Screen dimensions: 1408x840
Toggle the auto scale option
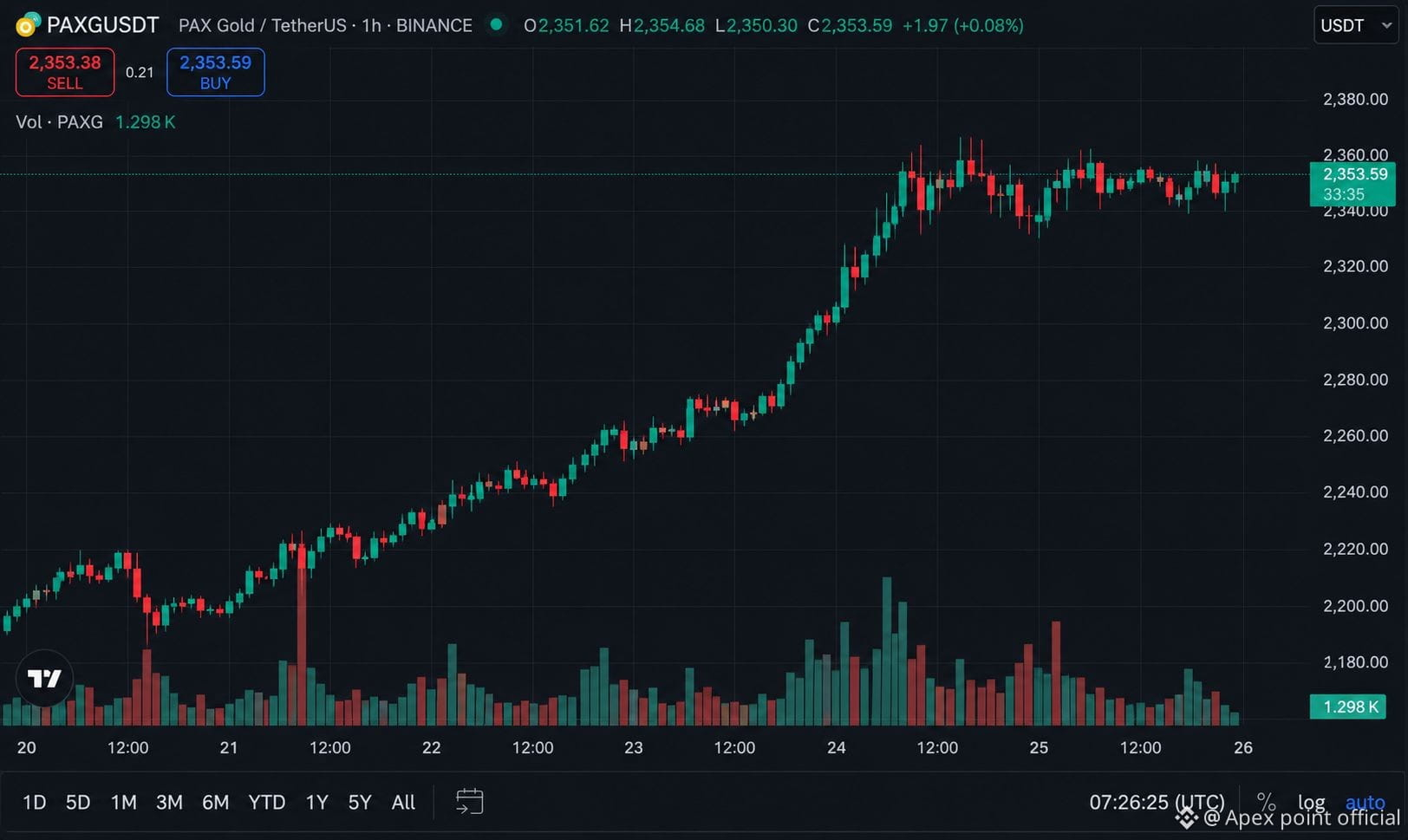coord(1365,802)
